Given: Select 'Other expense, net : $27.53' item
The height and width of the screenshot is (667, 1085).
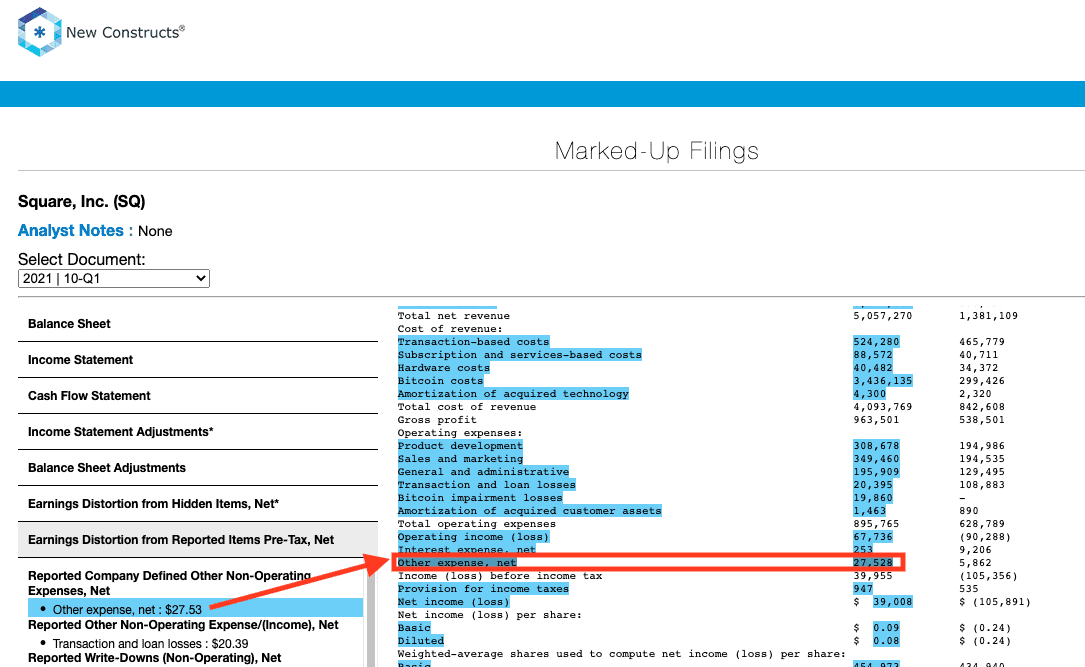Looking at the screenshot, I should click(x=195, y=609).
